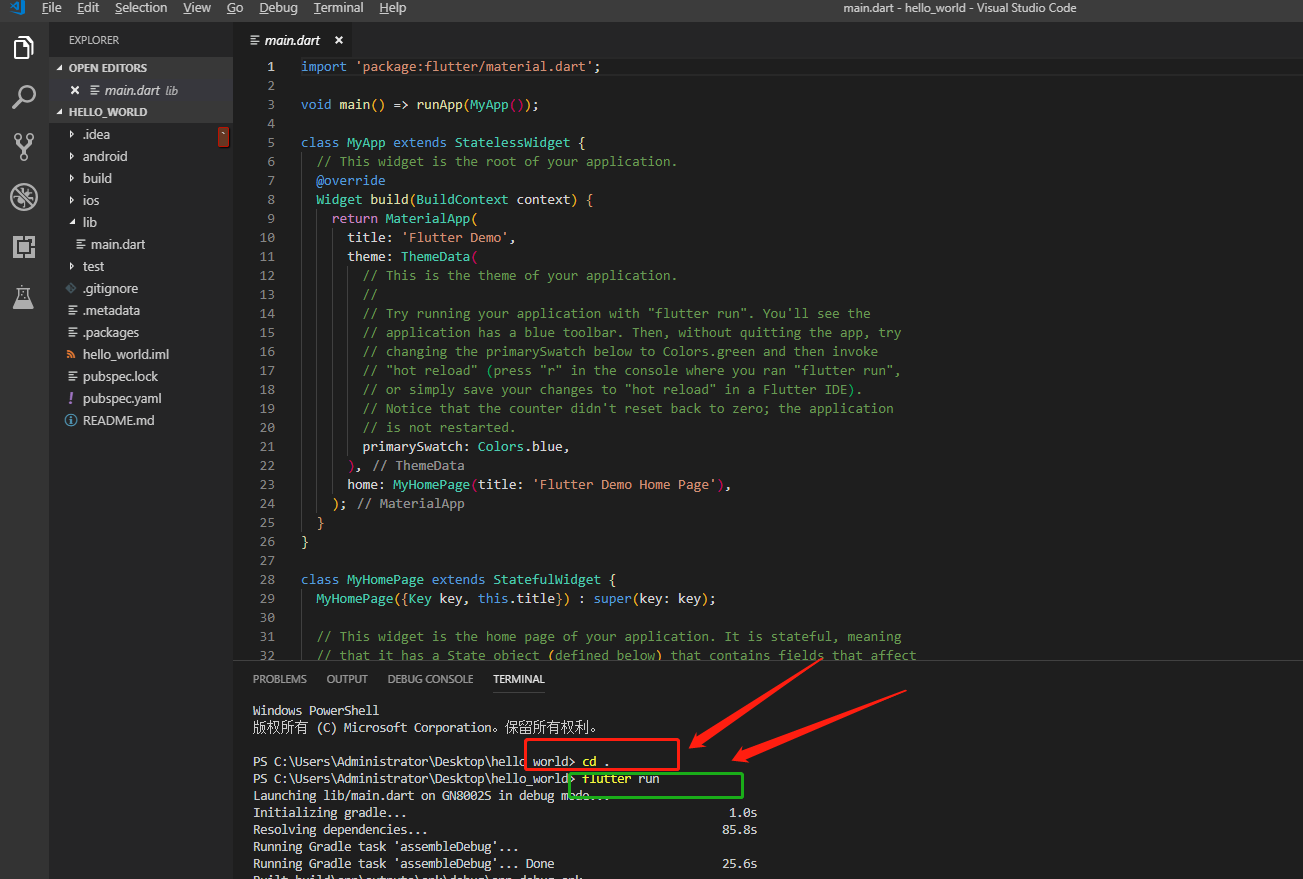Collapse the HELLO_WORLD project section
This screenshot has width=1303, height=879.
coord(107,112)
